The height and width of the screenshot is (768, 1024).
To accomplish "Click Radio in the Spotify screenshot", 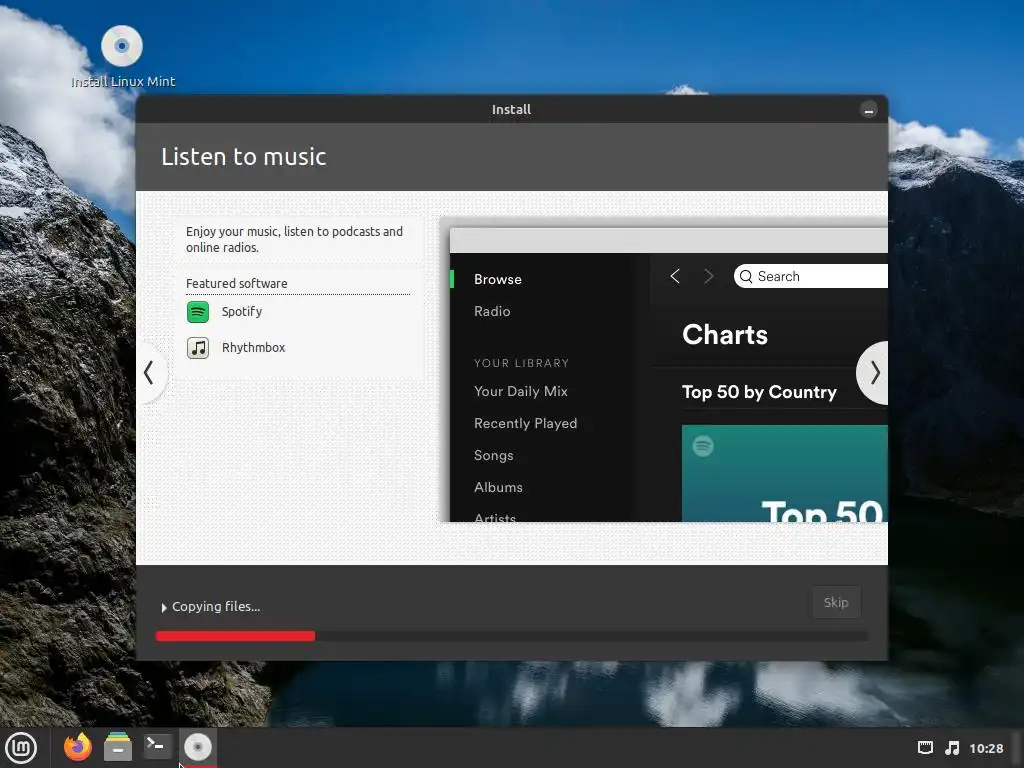I will 492,312.
